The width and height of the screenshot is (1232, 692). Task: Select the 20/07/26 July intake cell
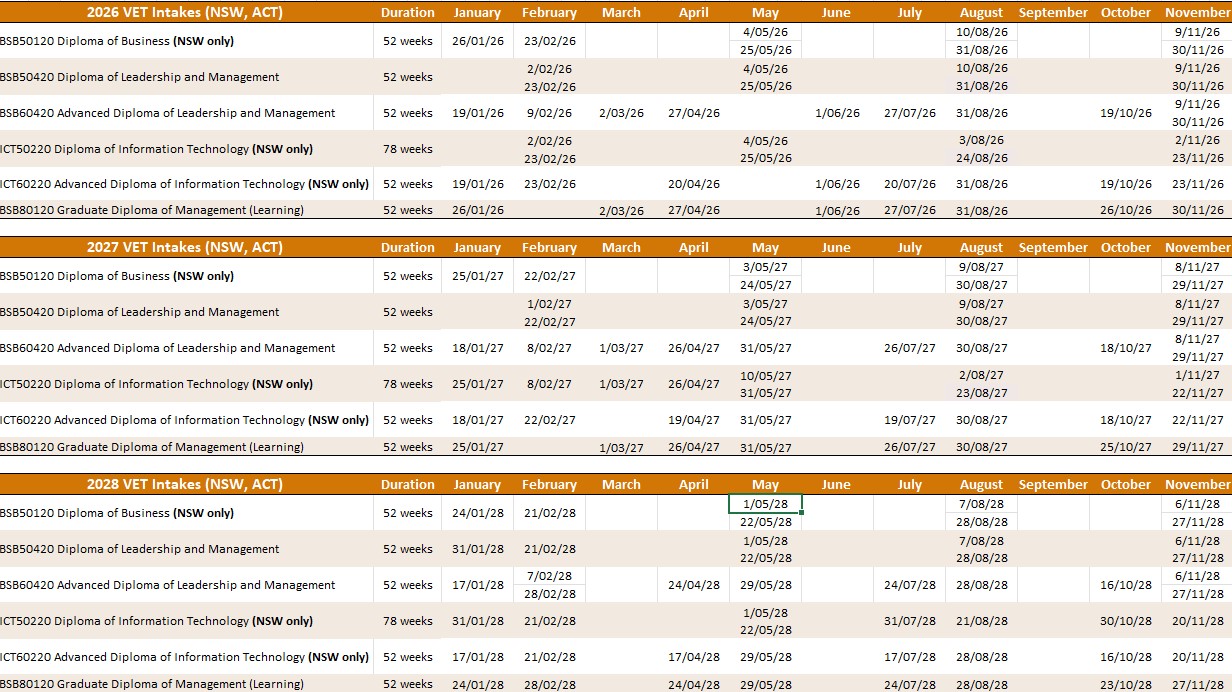point(909,184)
